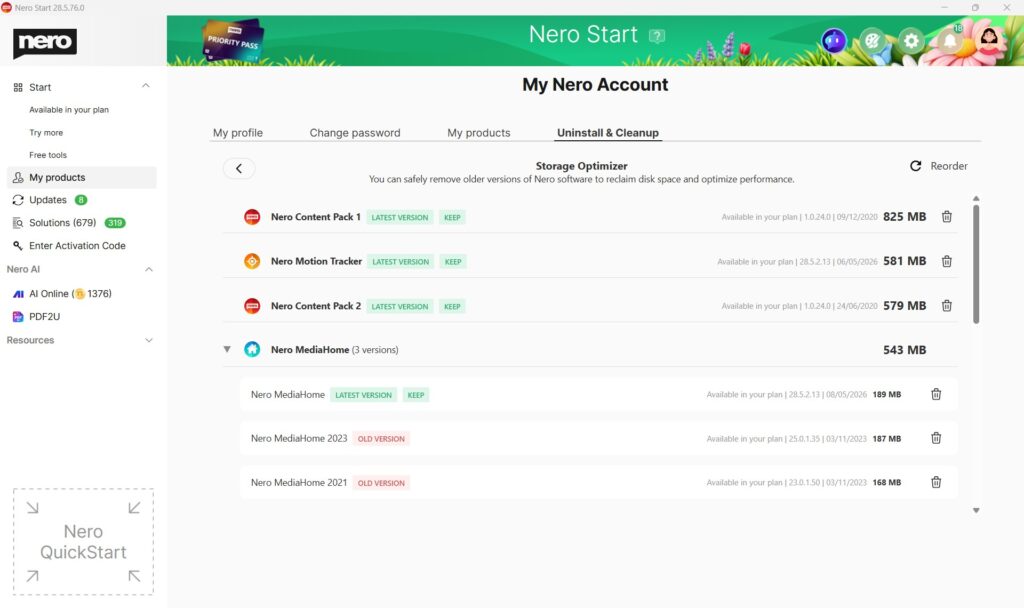Click the Priority Pass cards image
The image size is (1024, 608).
pyautogui.click(x=233, y=41)
